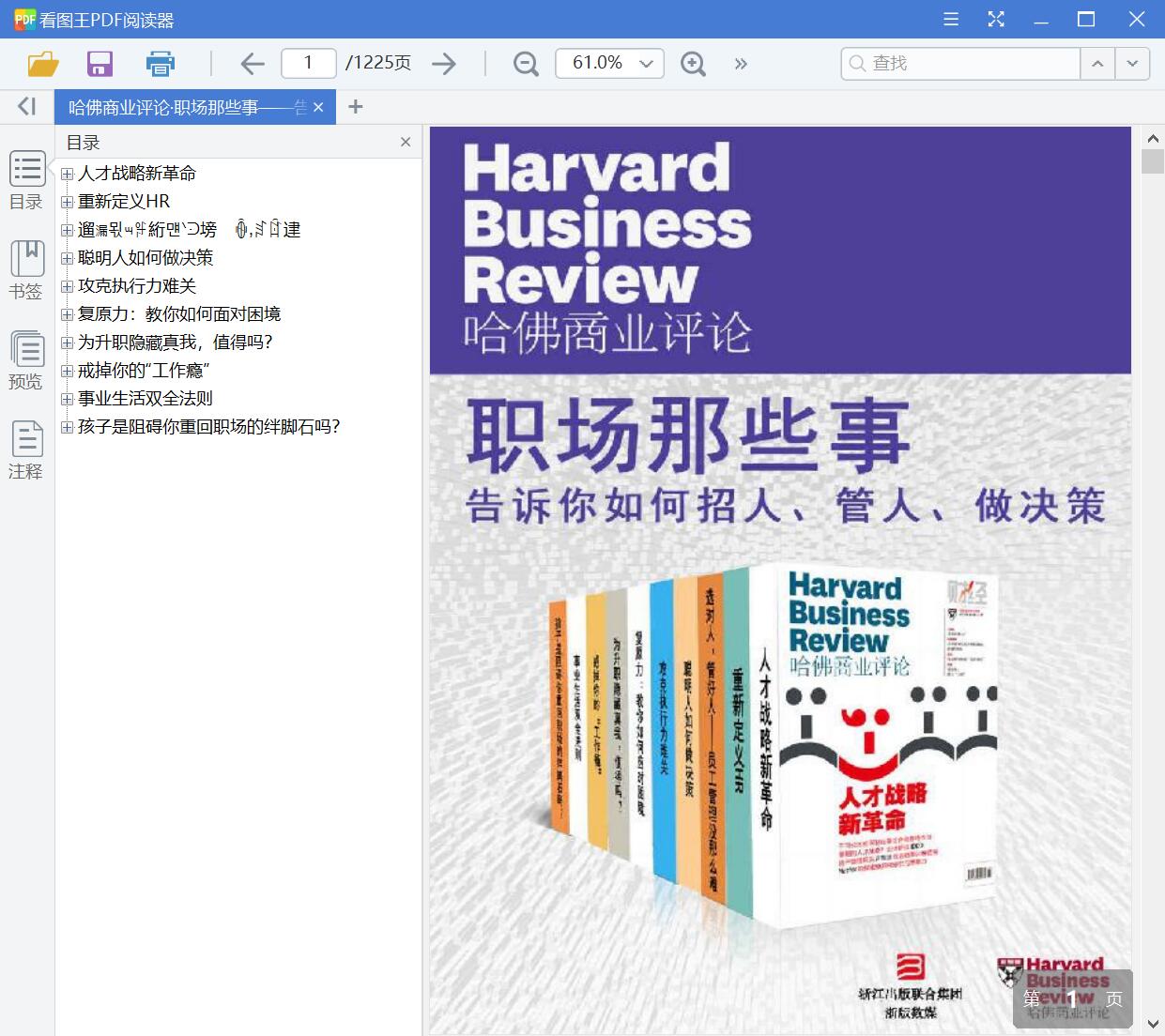
Task: Select 戒掉你的"工作瘾" chapter entry
Action: pos(144,371)
